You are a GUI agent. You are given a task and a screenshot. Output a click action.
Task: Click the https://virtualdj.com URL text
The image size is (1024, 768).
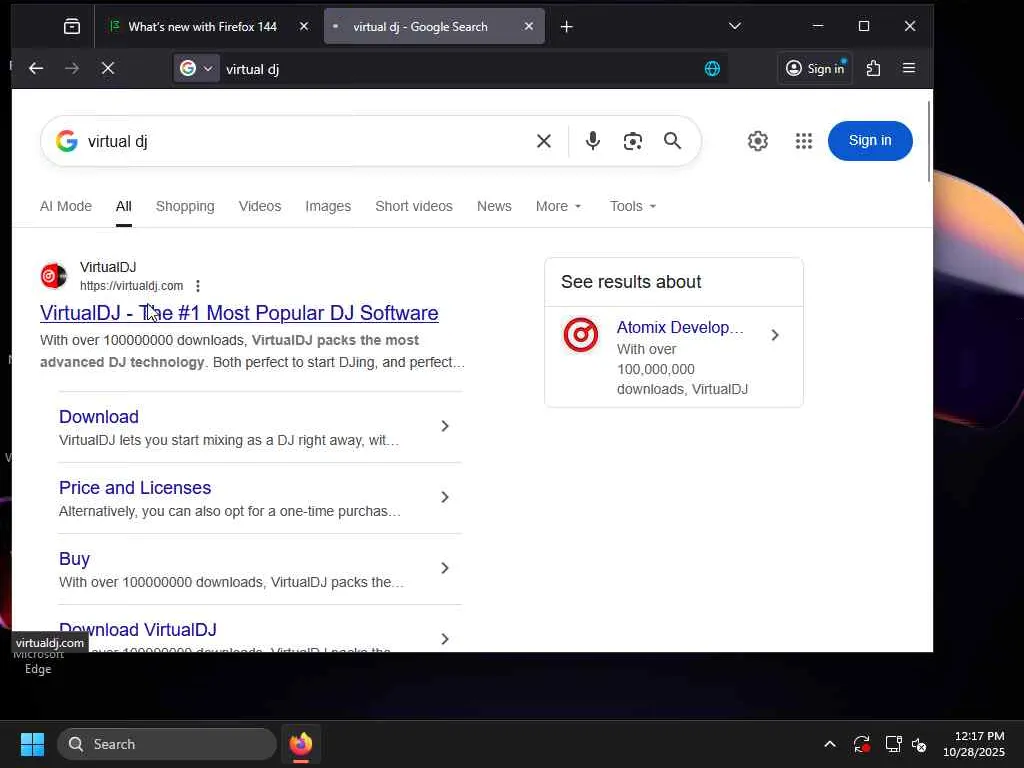(x=131, y=286)
